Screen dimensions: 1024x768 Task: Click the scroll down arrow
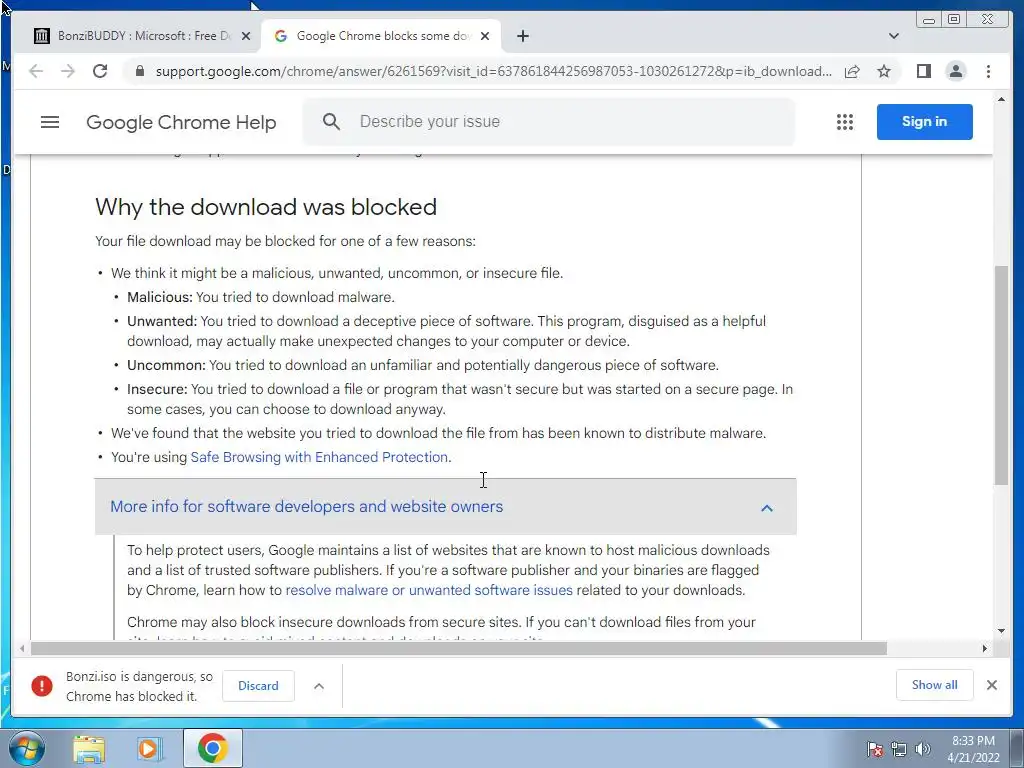point(1001,630)
